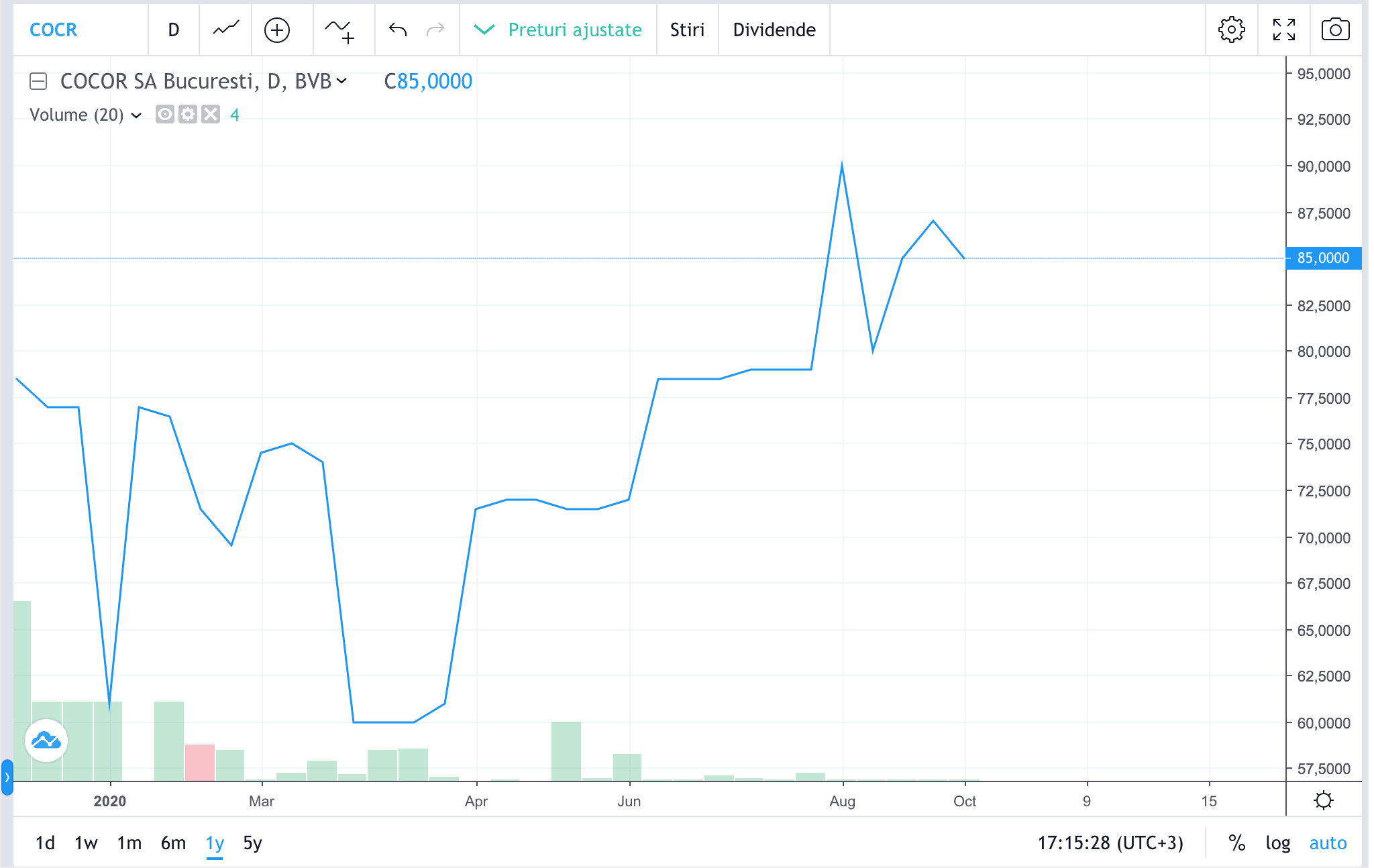
Task: Click the 95,0000 price axis label
Action: click(x=1324, y=74)
